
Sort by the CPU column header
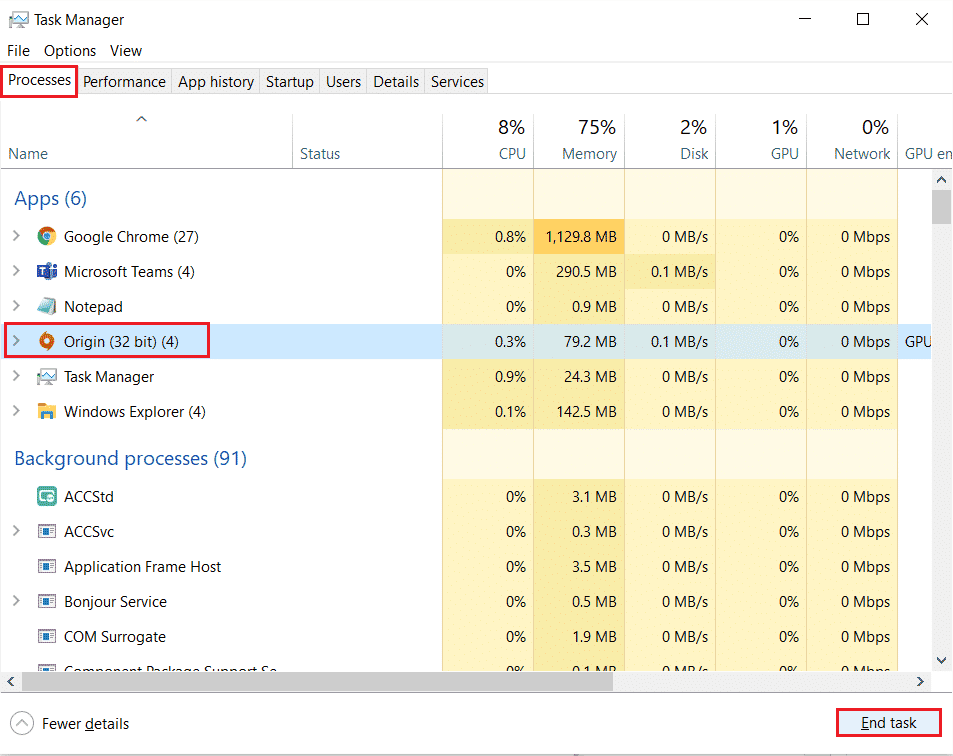tap(488, 141)
